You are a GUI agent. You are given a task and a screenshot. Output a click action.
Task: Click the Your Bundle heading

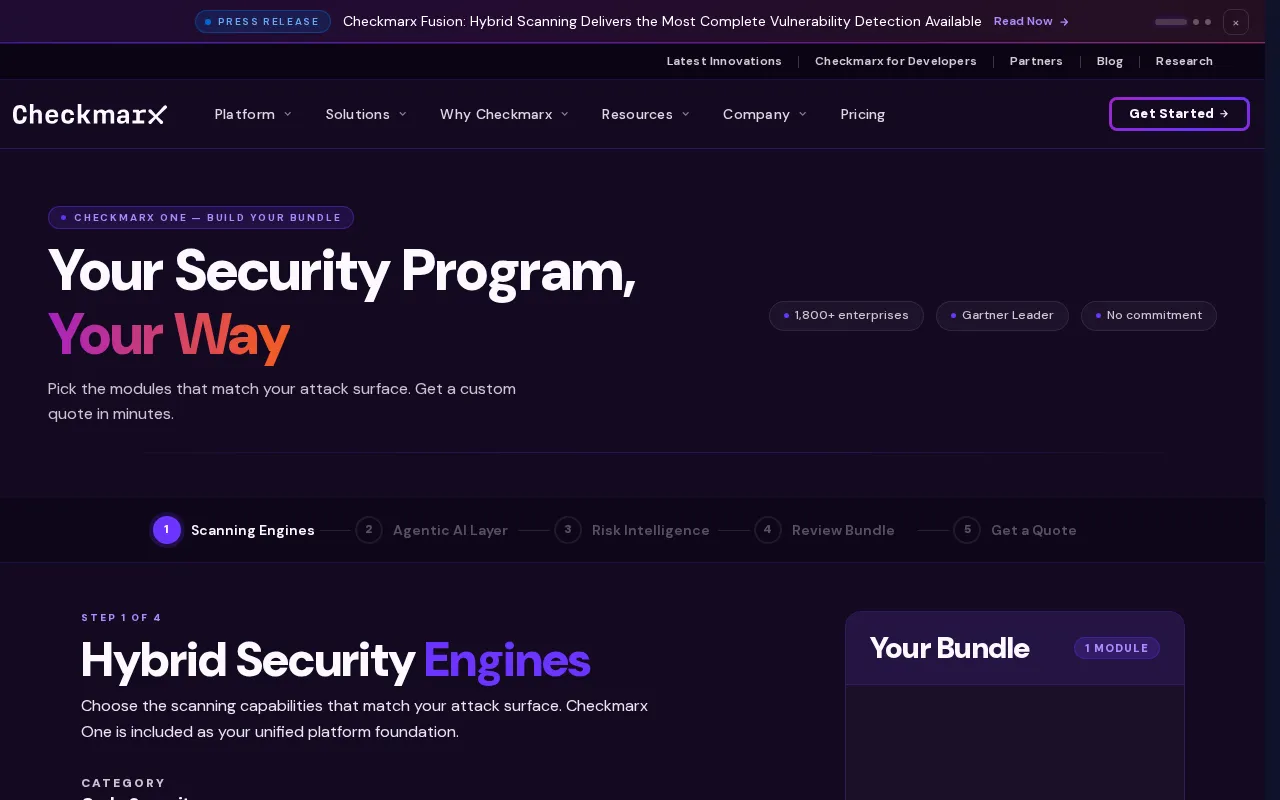(949, 648)
